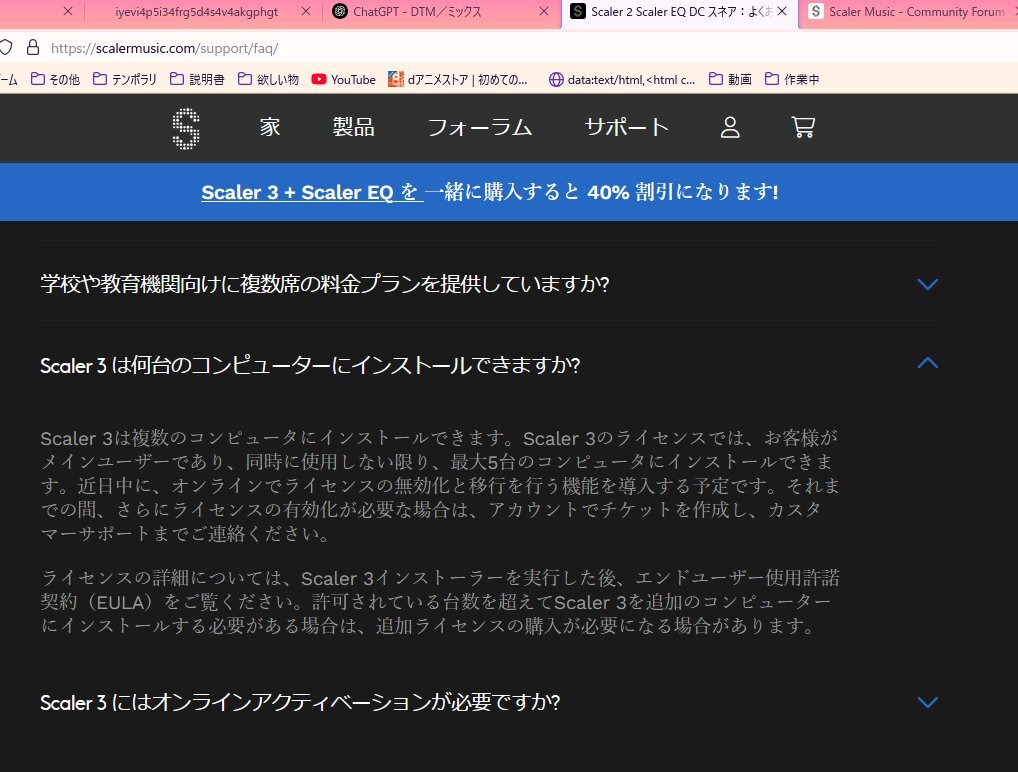Expand the オンラインアクティベーション question chevron
The image size is (1018, 772).
point(928,703)
